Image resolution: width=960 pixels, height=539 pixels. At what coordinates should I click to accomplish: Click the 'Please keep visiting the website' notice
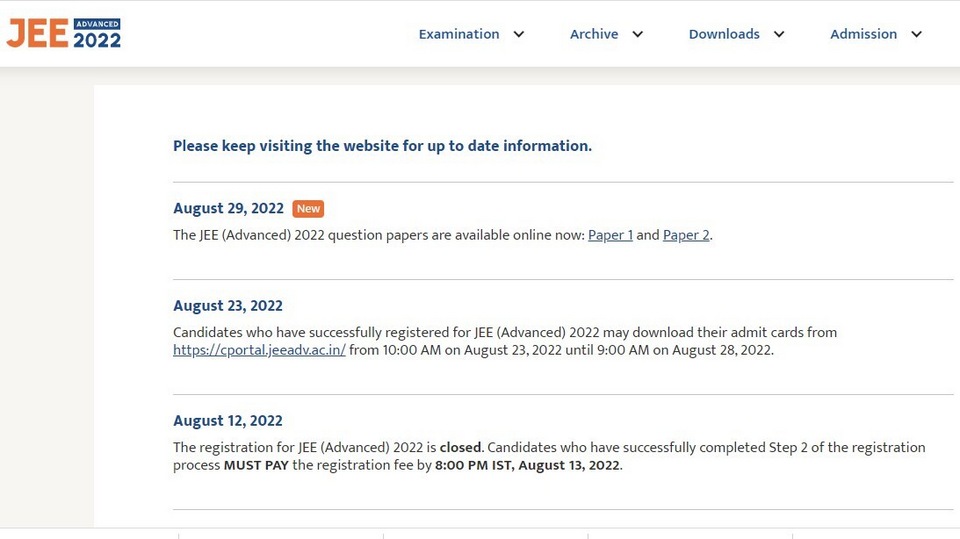tap(383, 146)
